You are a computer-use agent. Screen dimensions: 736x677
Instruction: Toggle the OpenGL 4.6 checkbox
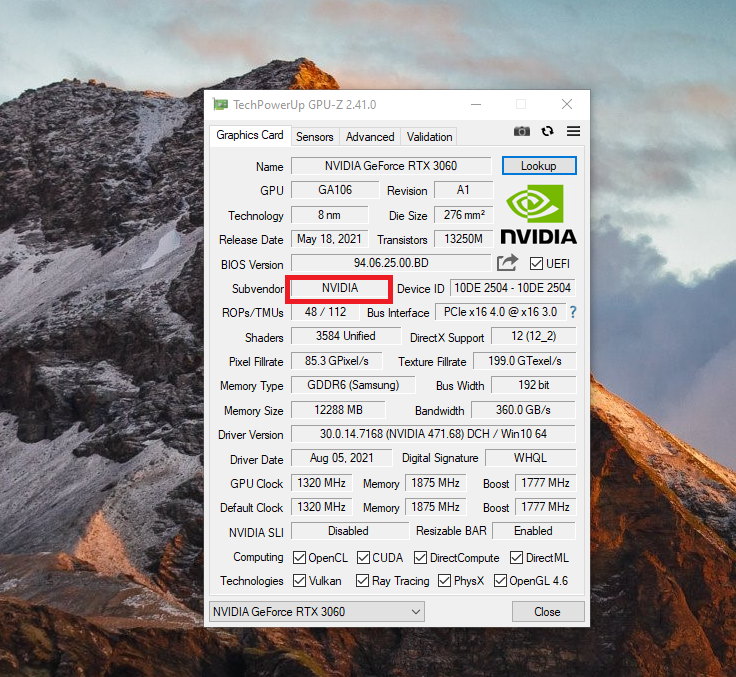tap(500, 581)
